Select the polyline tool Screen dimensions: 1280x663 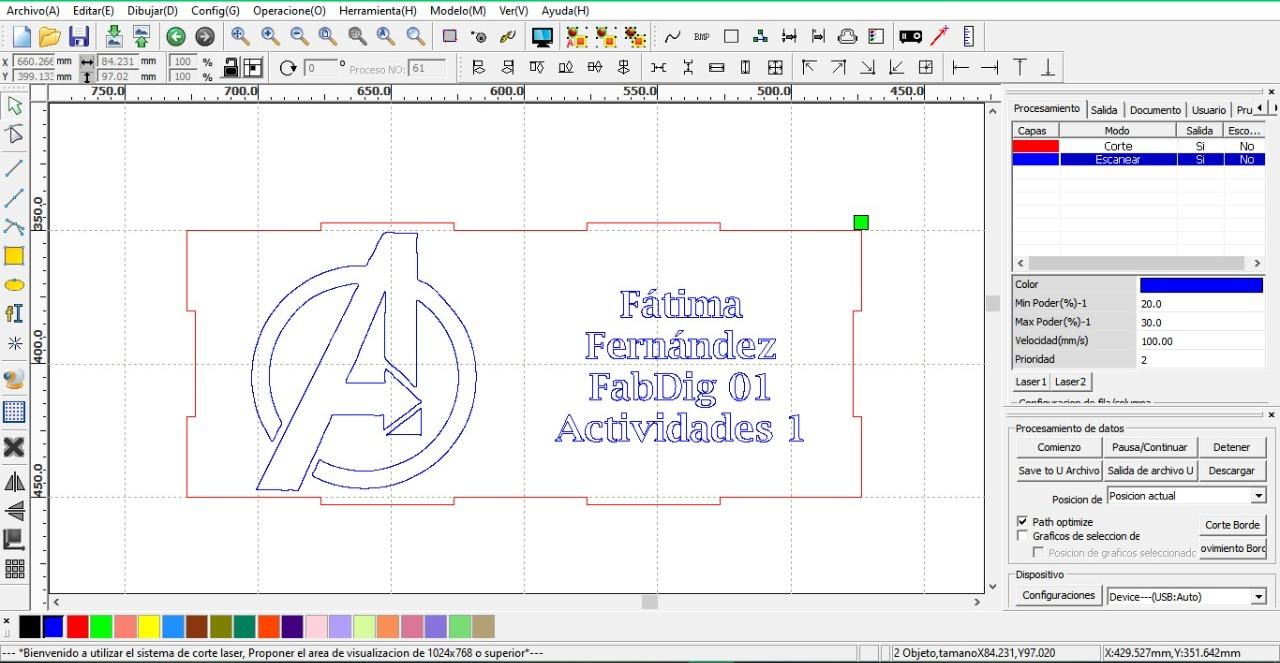(x=14, y=197)
